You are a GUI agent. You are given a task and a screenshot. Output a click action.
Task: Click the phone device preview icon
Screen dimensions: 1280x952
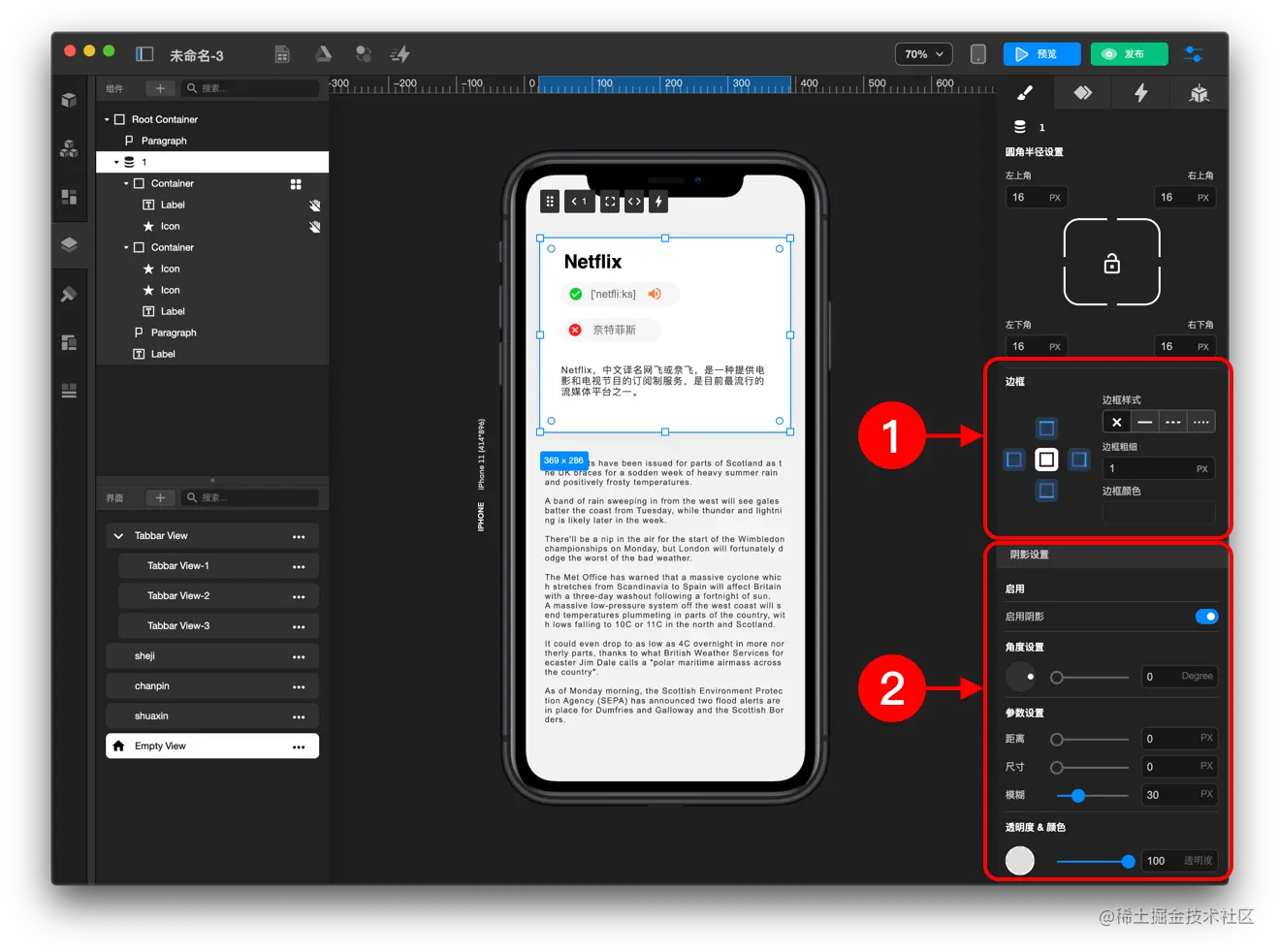(978, 54)
